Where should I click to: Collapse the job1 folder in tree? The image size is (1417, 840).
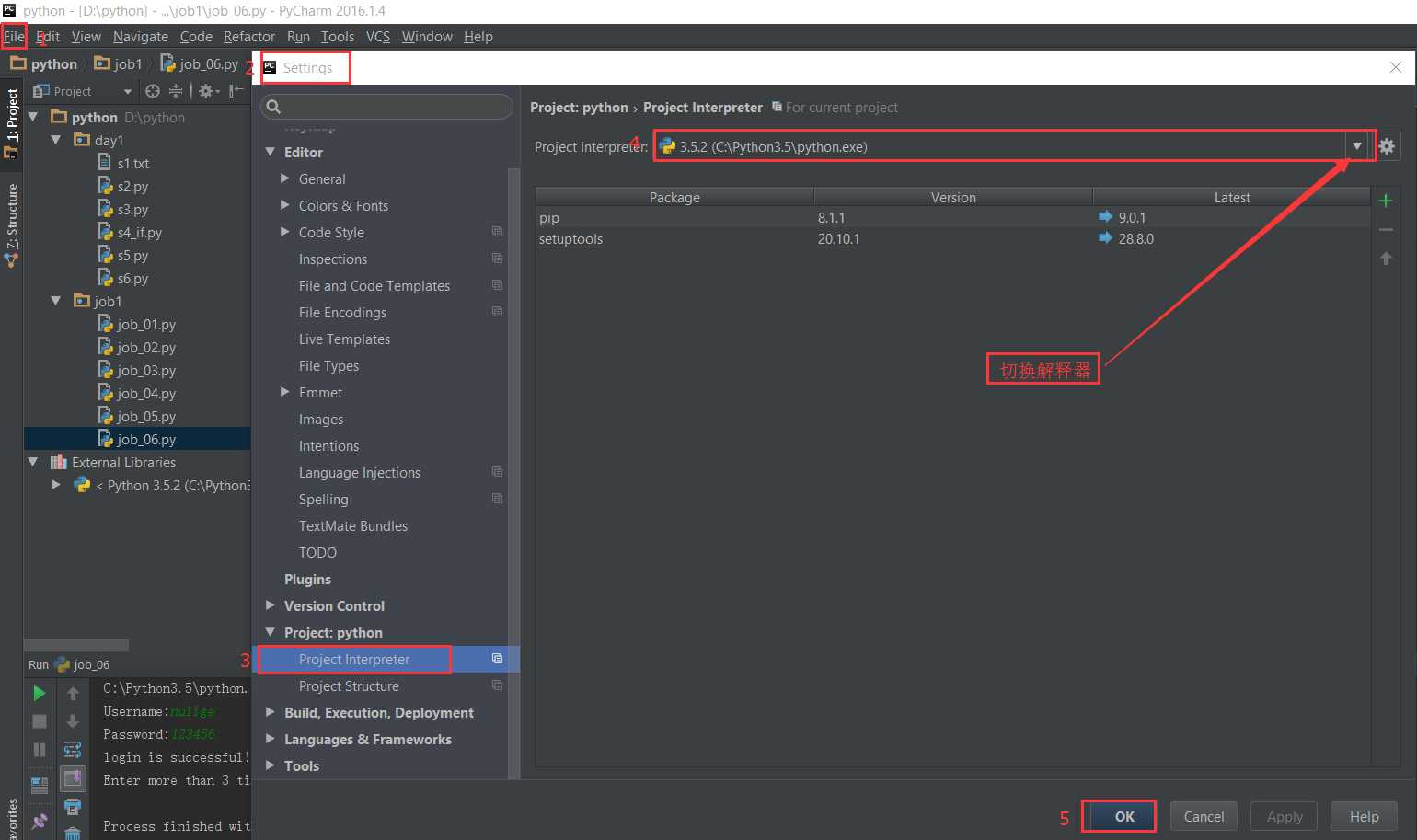pos(56,301)
